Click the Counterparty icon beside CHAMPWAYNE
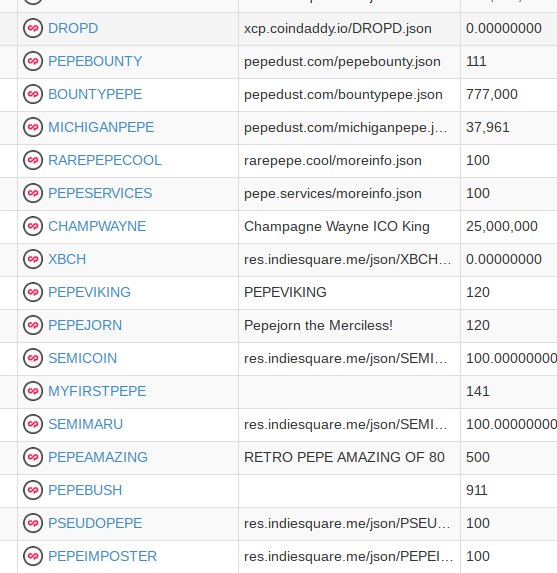The width and height of the screenshot is (557, 573). [33, 226]
